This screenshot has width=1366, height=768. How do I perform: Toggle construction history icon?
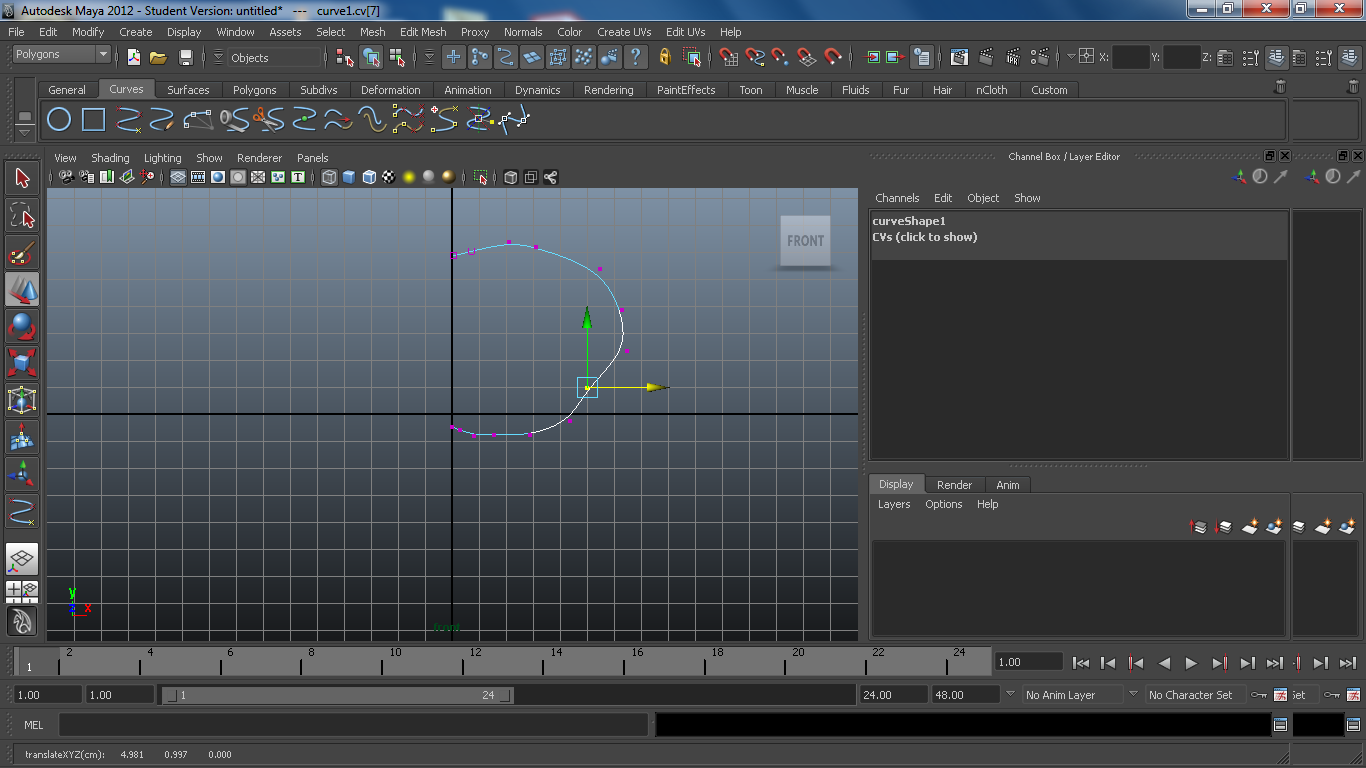922,57
